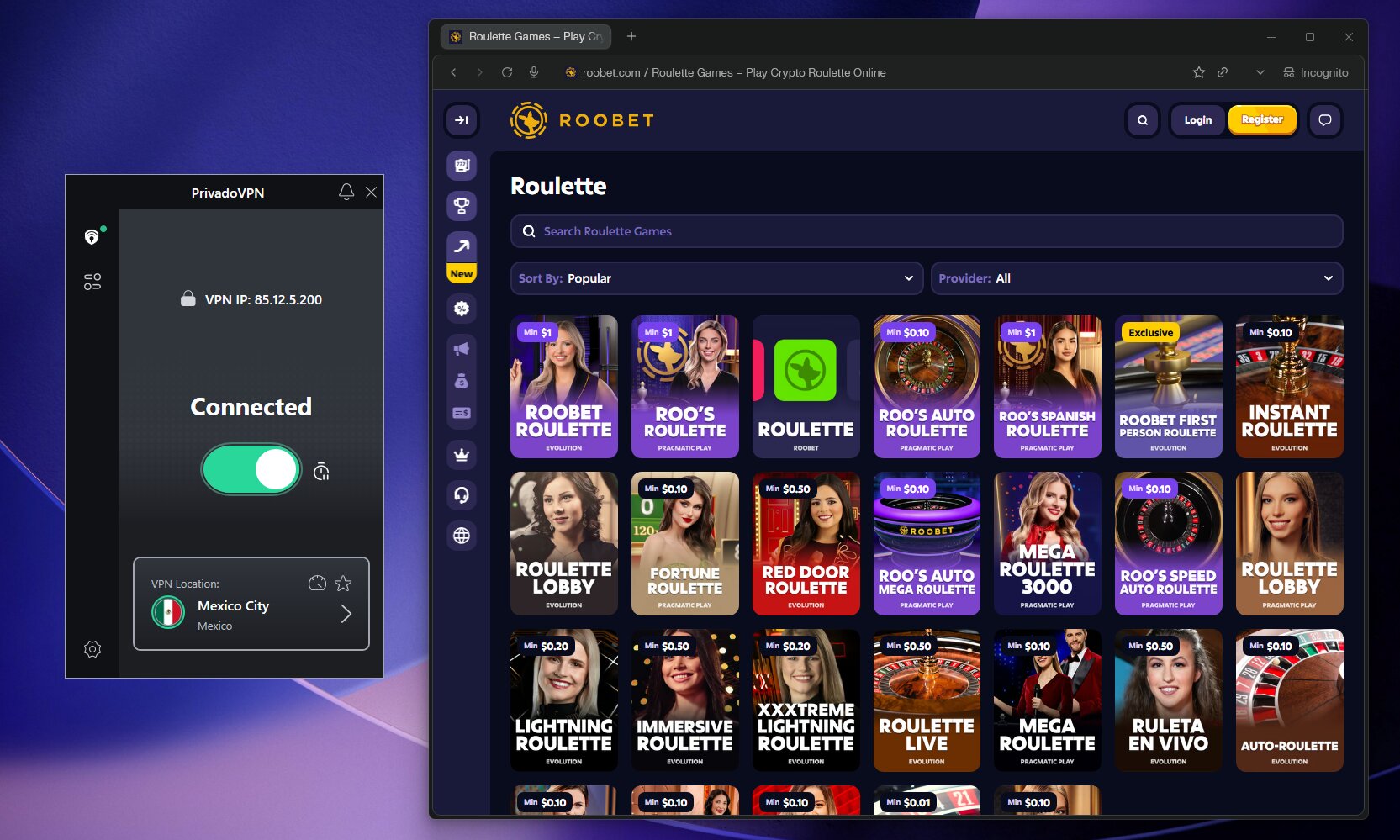
Task: Click the link icon in address bar
Action: [x=1223, y=72]
